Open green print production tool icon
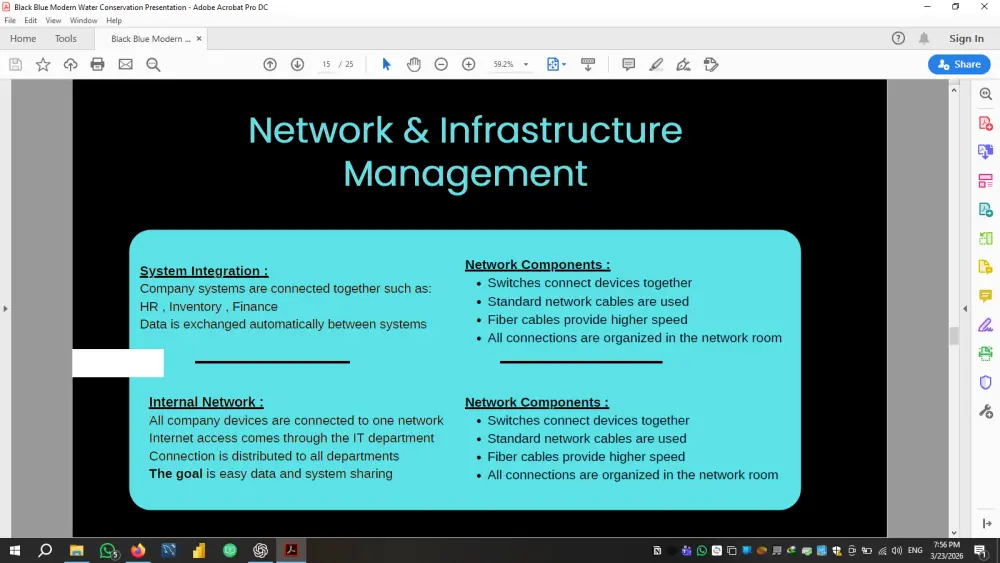Screen dimensions: 1000x563 985,353
